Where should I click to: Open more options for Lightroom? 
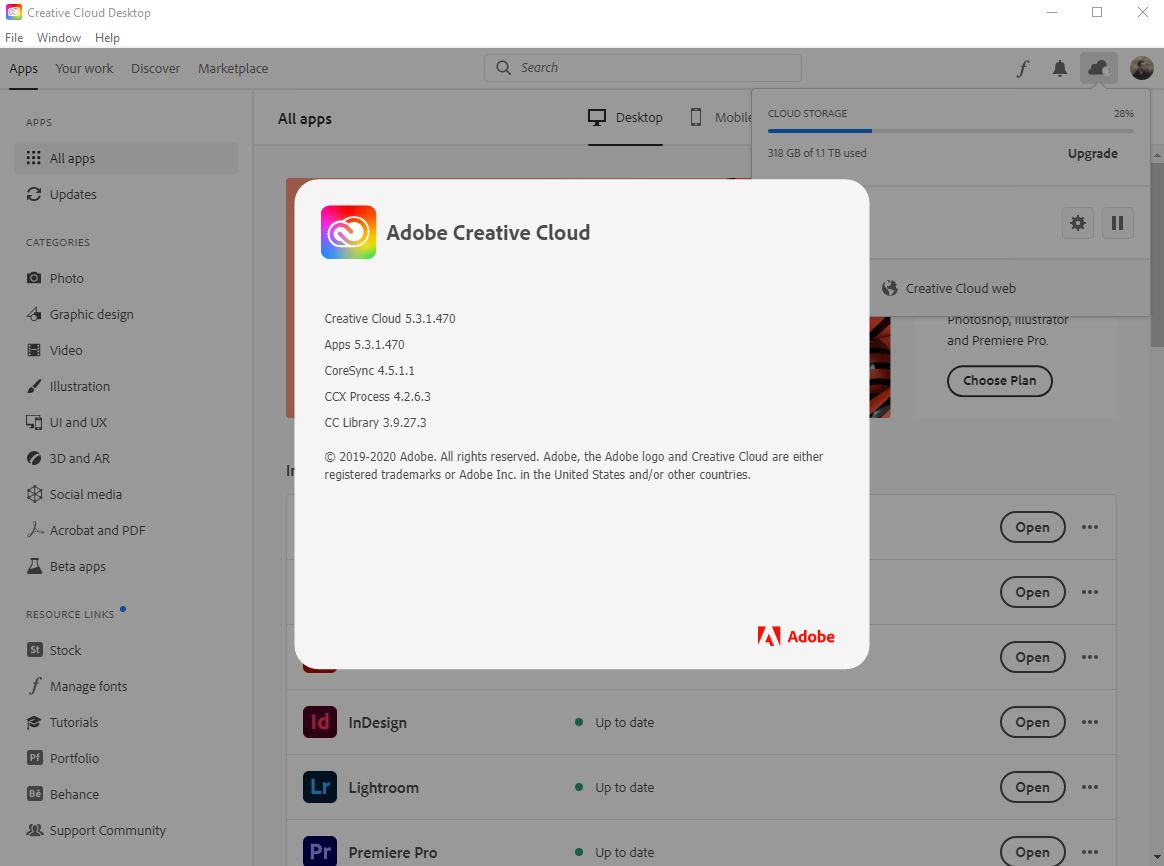pos(1089,787)
